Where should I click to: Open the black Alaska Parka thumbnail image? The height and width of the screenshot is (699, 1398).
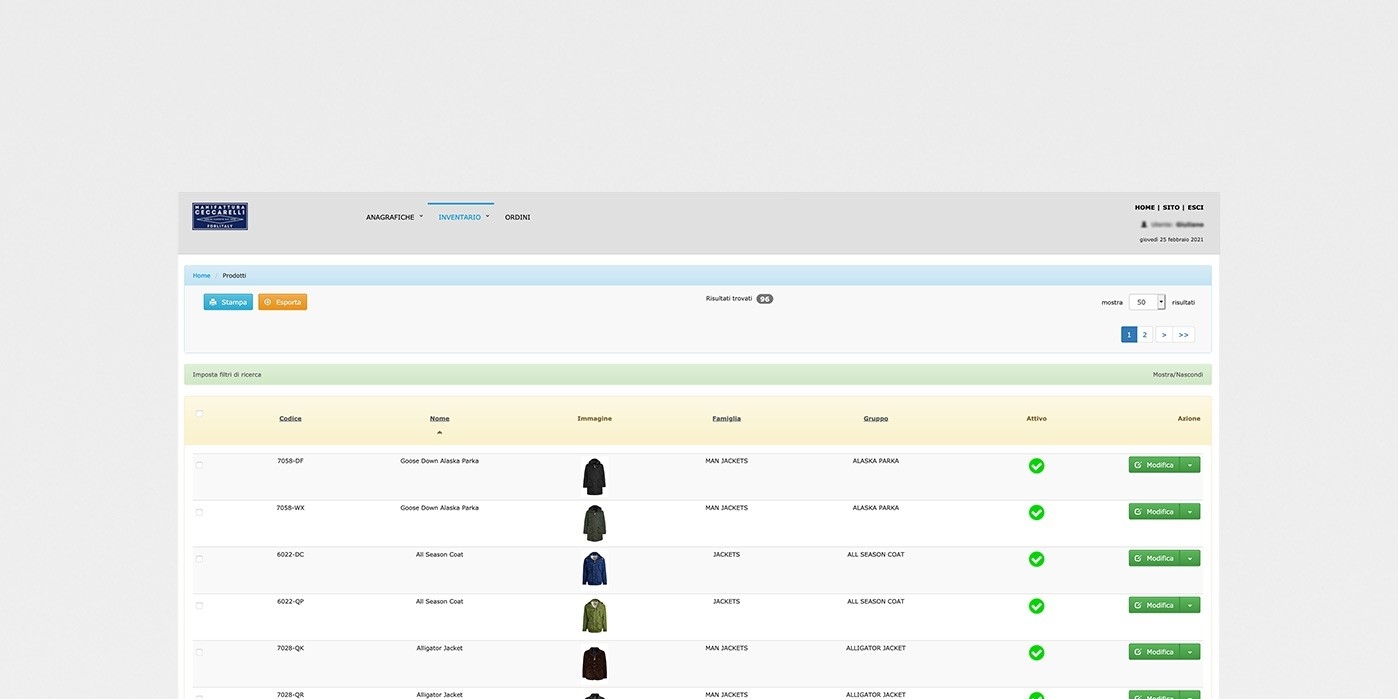tap(594, 477)
